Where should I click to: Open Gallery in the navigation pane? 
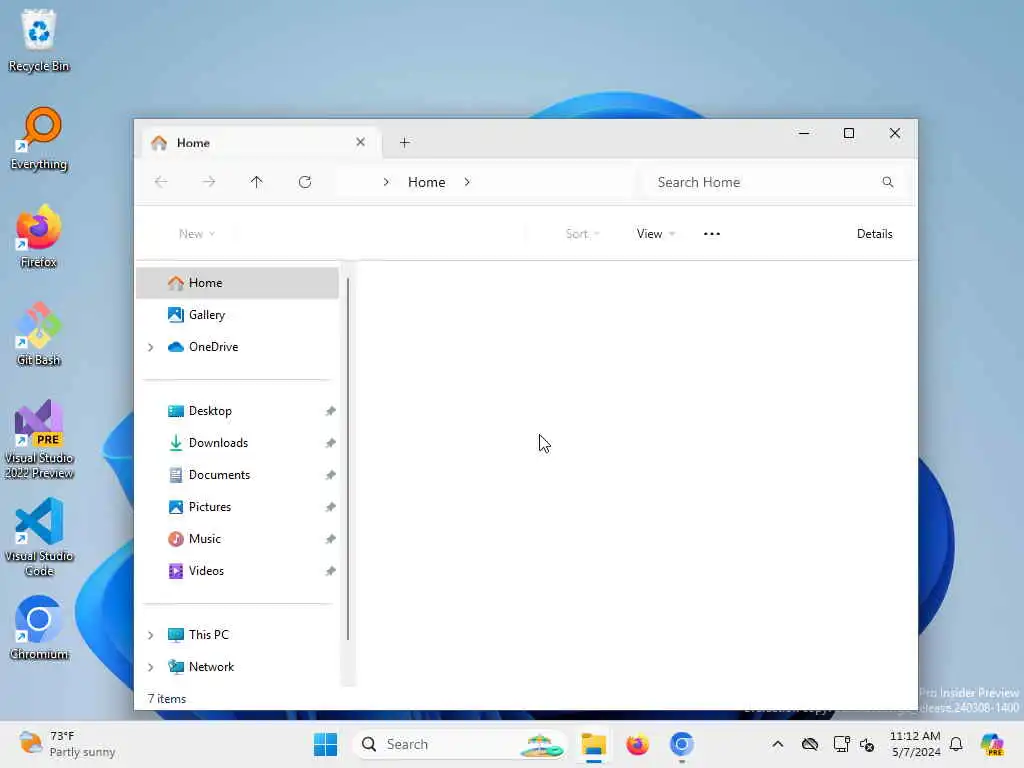point(238,315)
